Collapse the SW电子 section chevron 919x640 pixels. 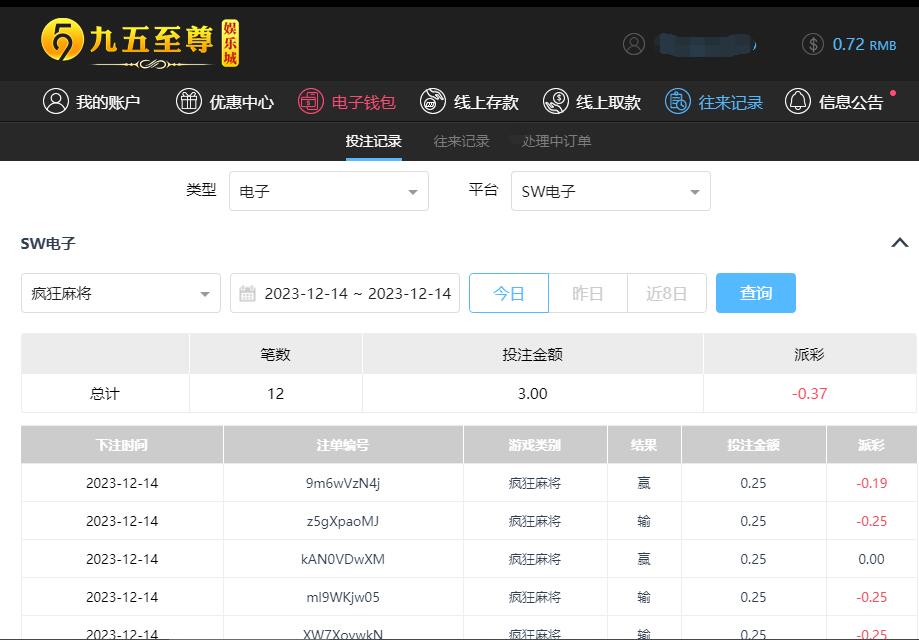(x=899, y=243)
